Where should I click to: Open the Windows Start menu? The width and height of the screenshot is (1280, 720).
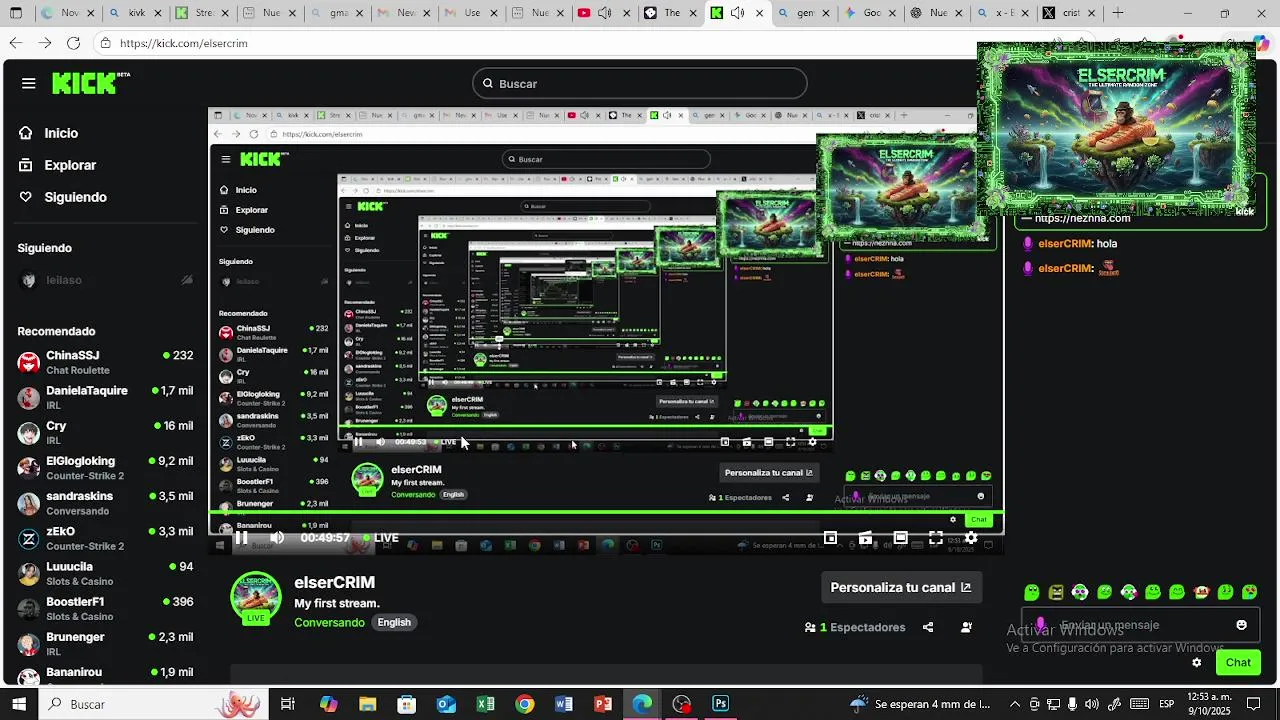click(19, 704)
